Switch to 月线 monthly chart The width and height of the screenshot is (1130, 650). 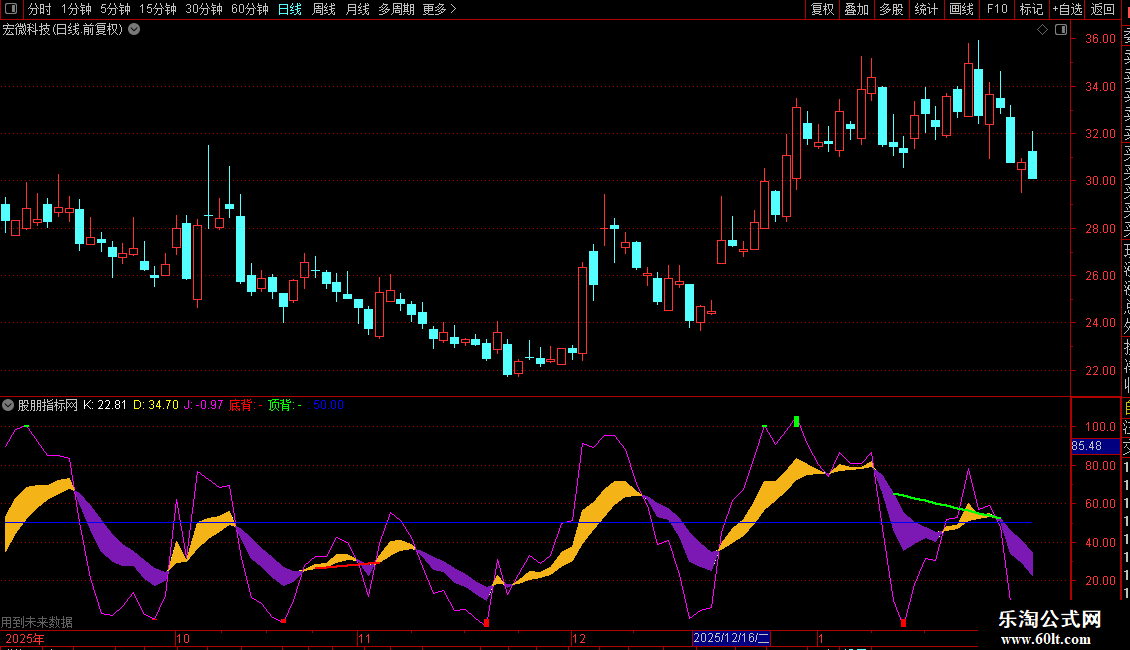[x=357, y=9]
